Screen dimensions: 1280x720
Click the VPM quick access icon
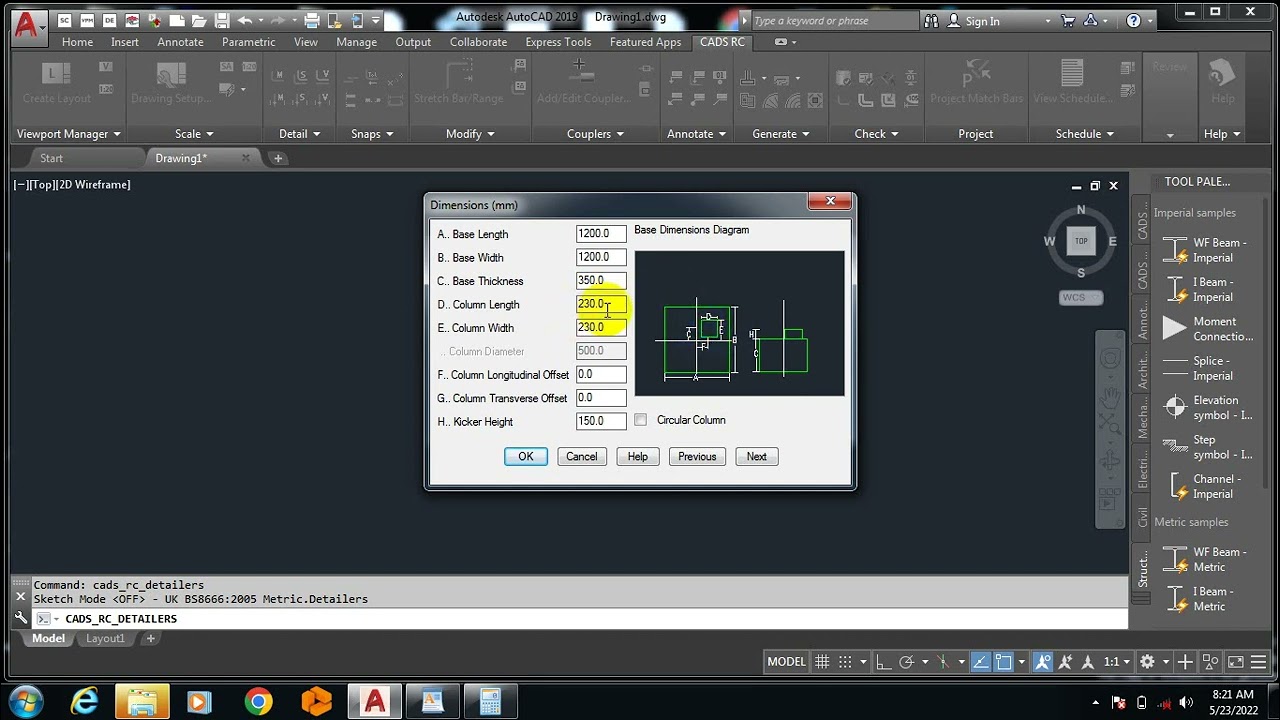pos(87,20)
